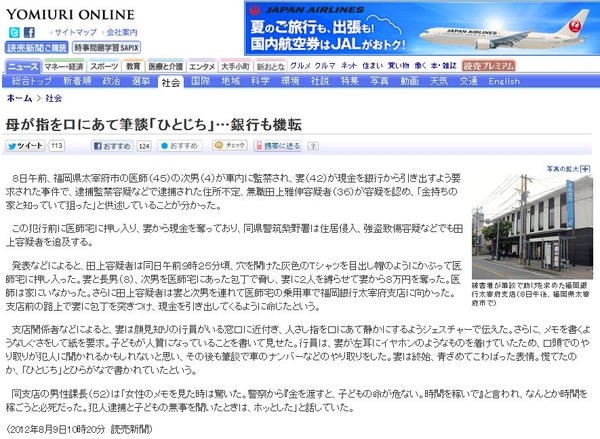Screen dimensions: 600x439
Task: Select the 大手小町 tab
Action: tap(235, 67)
